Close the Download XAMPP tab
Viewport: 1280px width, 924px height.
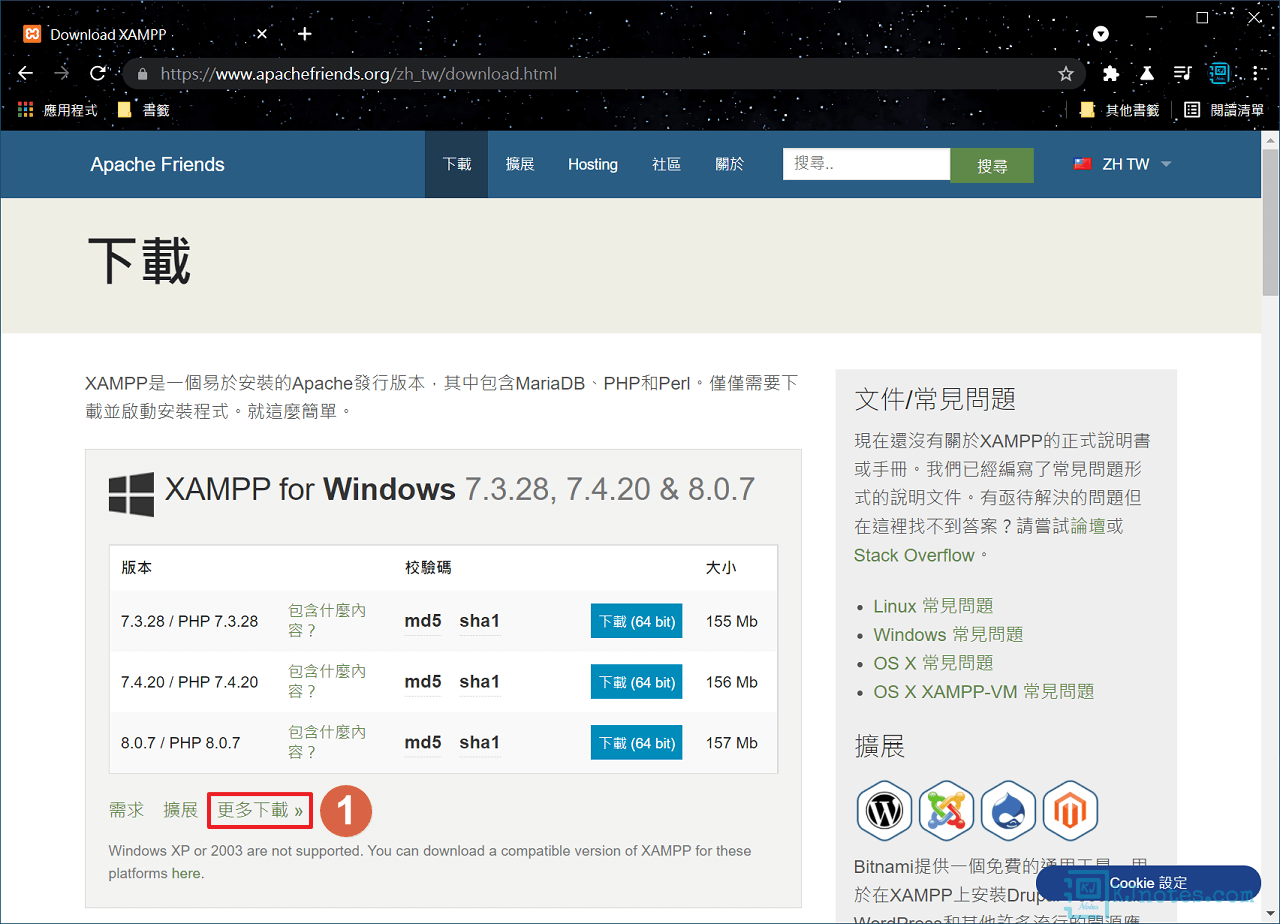pos(262,34)
